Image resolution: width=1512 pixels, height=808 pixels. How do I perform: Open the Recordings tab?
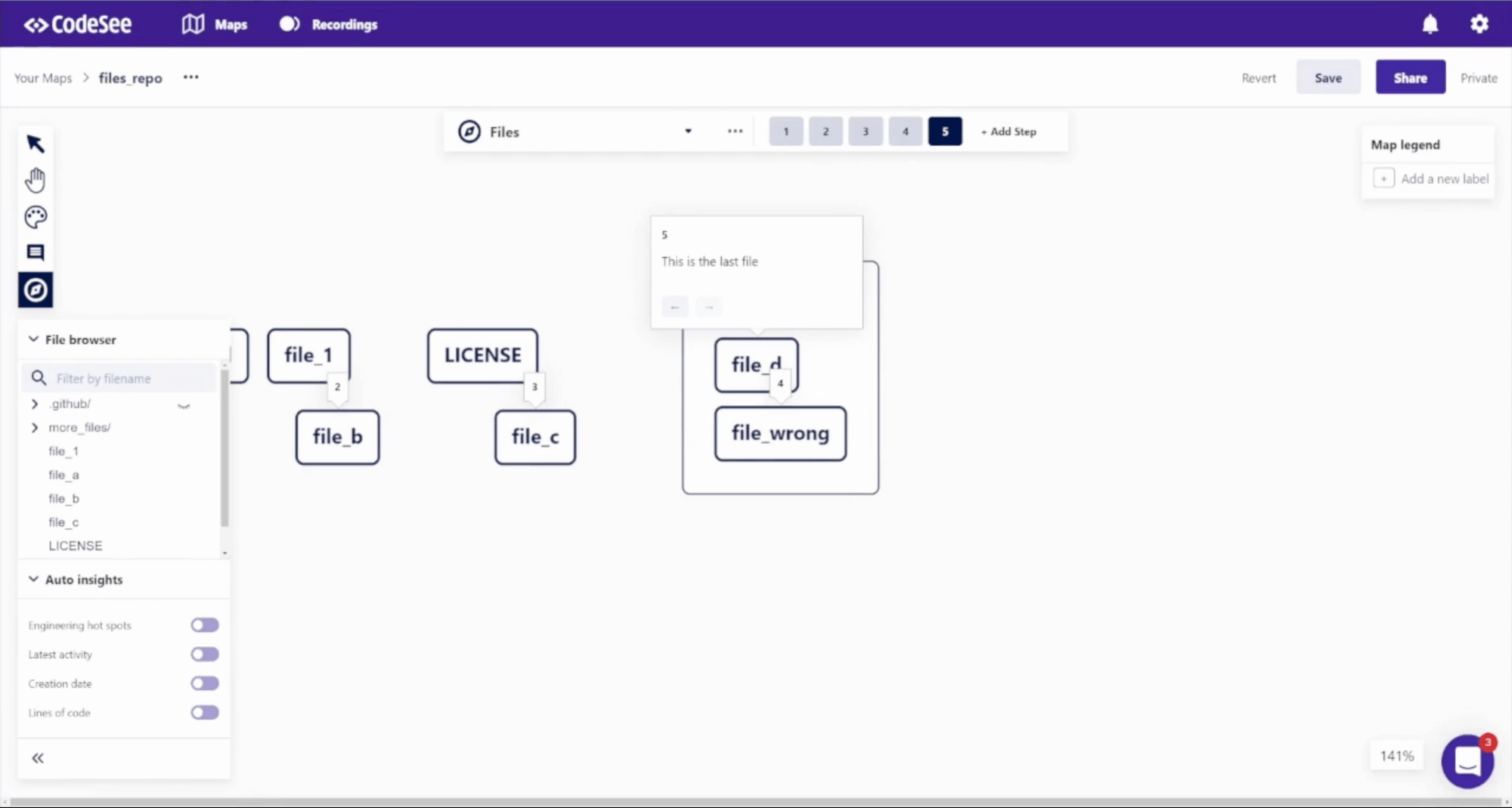[327, 24]
